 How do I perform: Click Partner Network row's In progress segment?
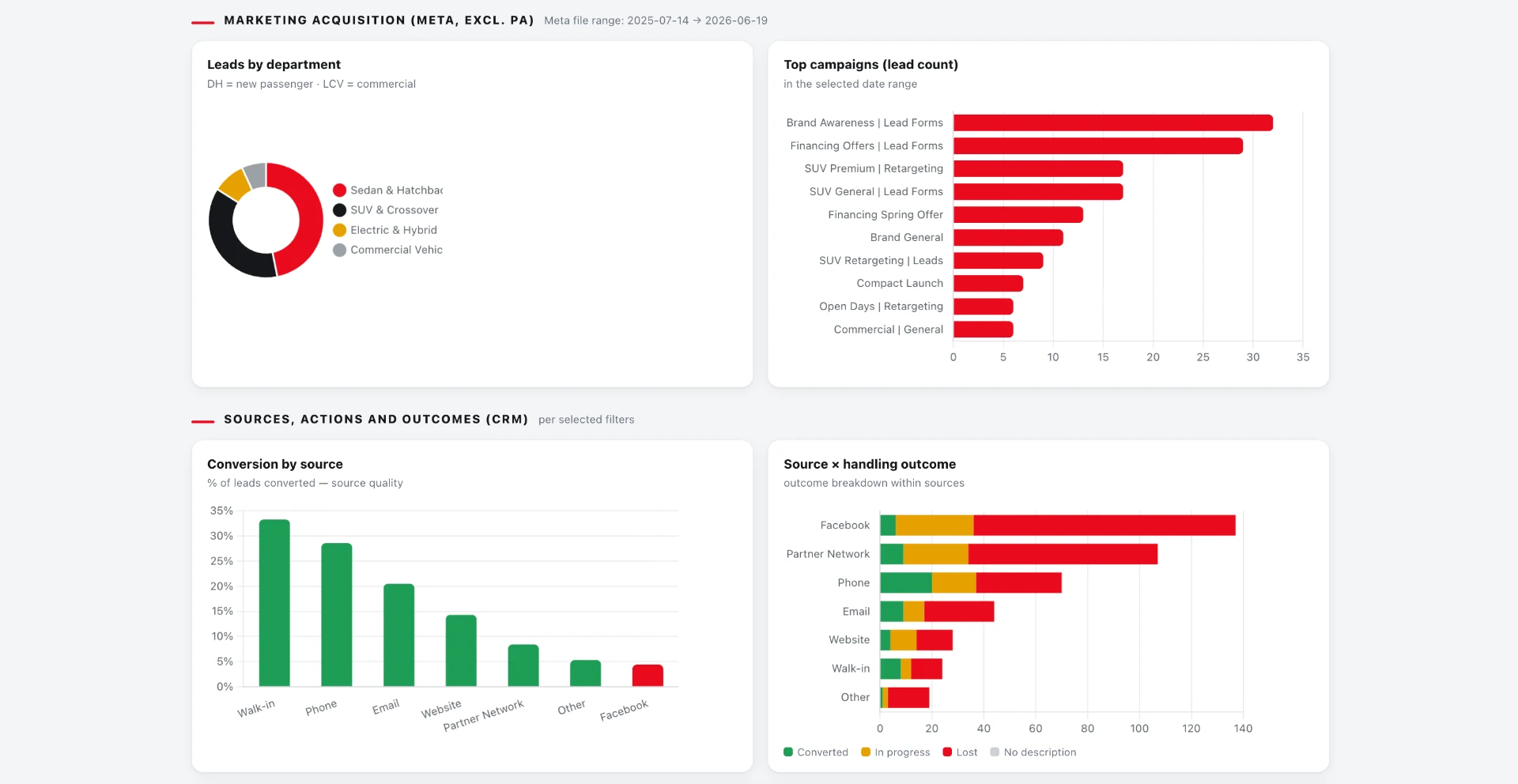pos(936,554)
